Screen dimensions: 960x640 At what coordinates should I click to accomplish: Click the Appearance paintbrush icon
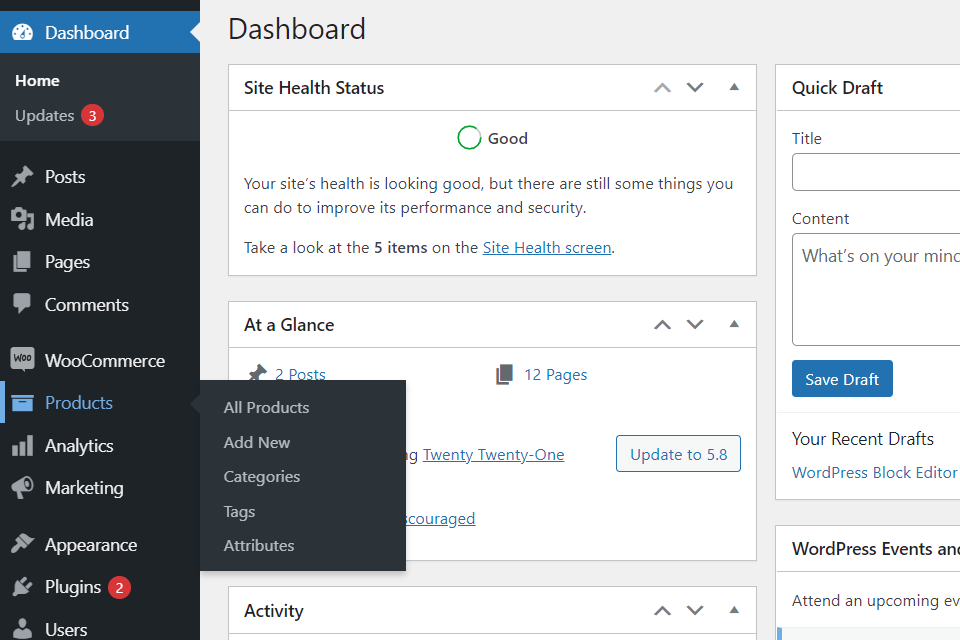(23, 543)
